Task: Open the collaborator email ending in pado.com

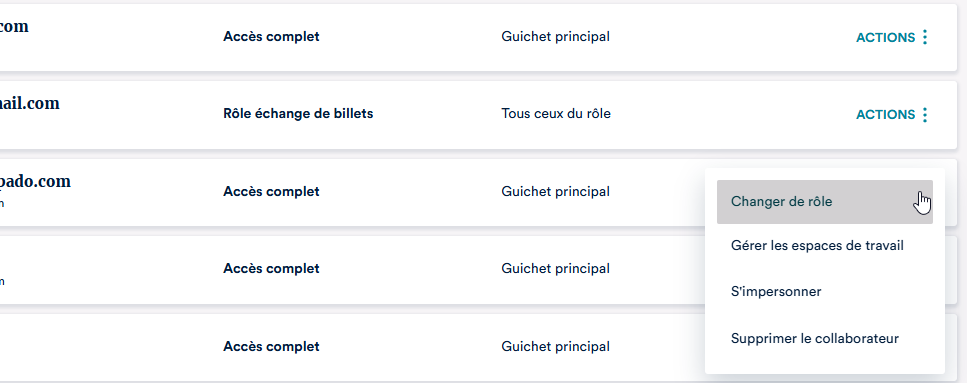Action: [35, 181]
